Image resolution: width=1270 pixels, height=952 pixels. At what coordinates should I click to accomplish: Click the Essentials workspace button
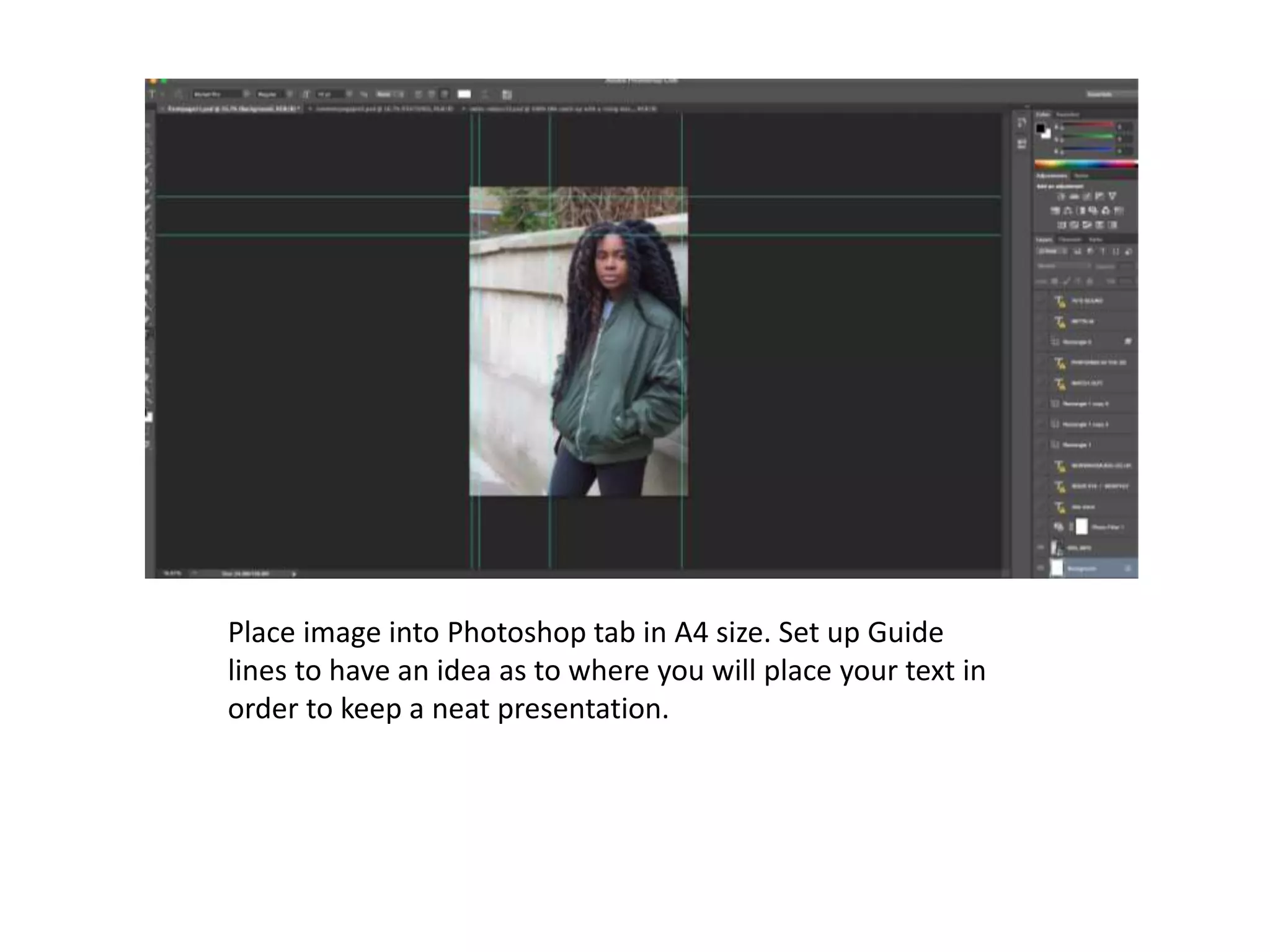click(x=1100, y=94)
